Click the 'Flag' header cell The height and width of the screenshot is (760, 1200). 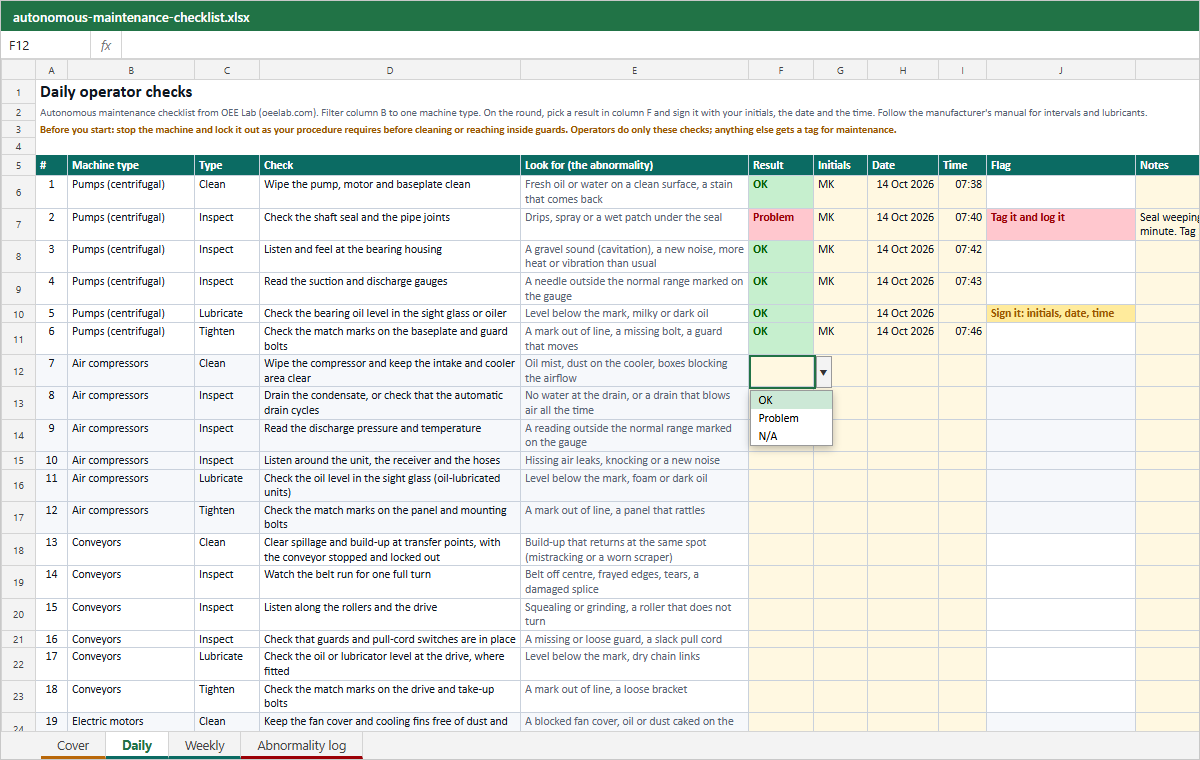point(1061,165)
